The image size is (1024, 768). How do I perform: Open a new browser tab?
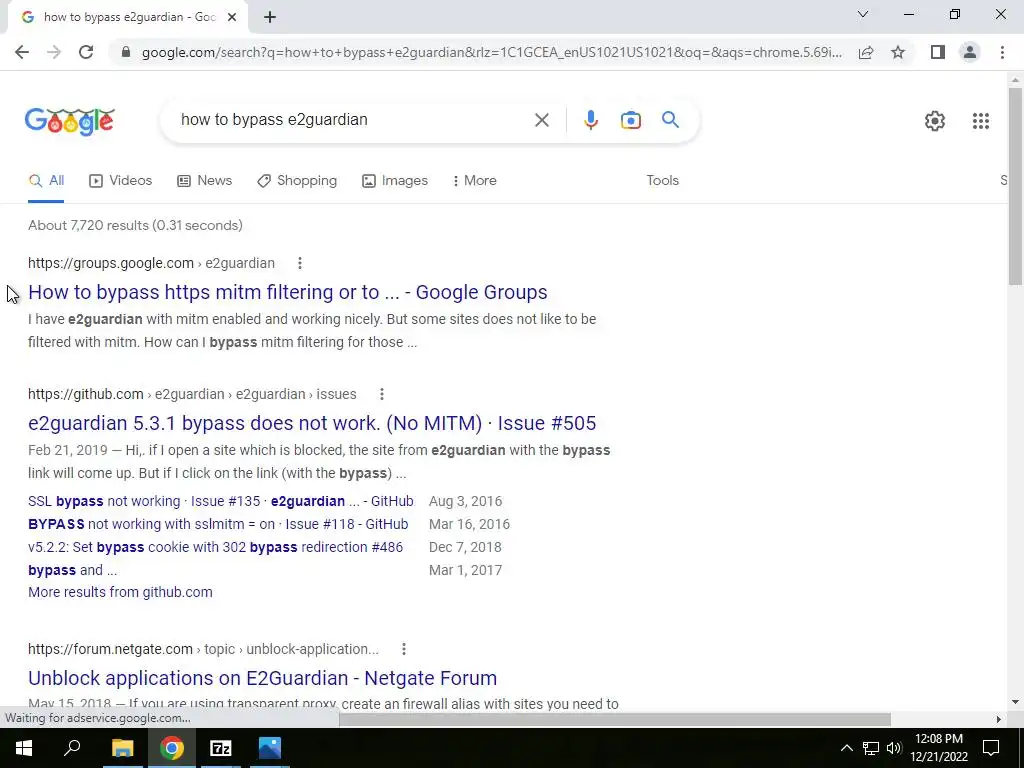pos(270,18)
